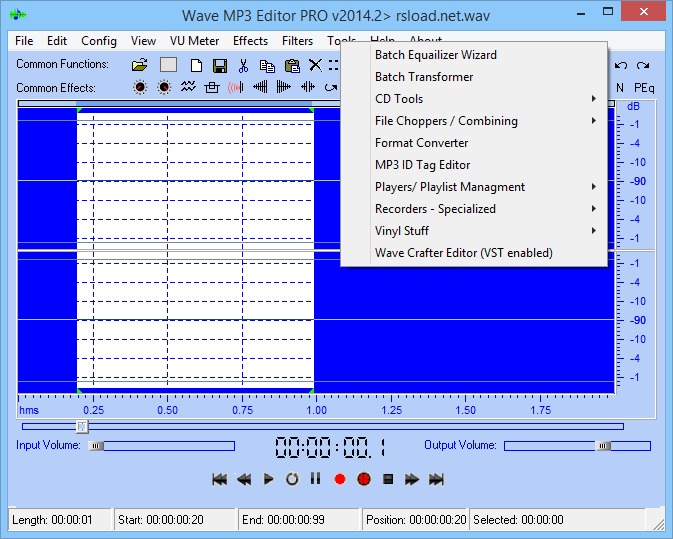The height and width of the screenshot is (539, 673).
Task: Click the Redo arrow icon
Action: click(x=643, y=65)
